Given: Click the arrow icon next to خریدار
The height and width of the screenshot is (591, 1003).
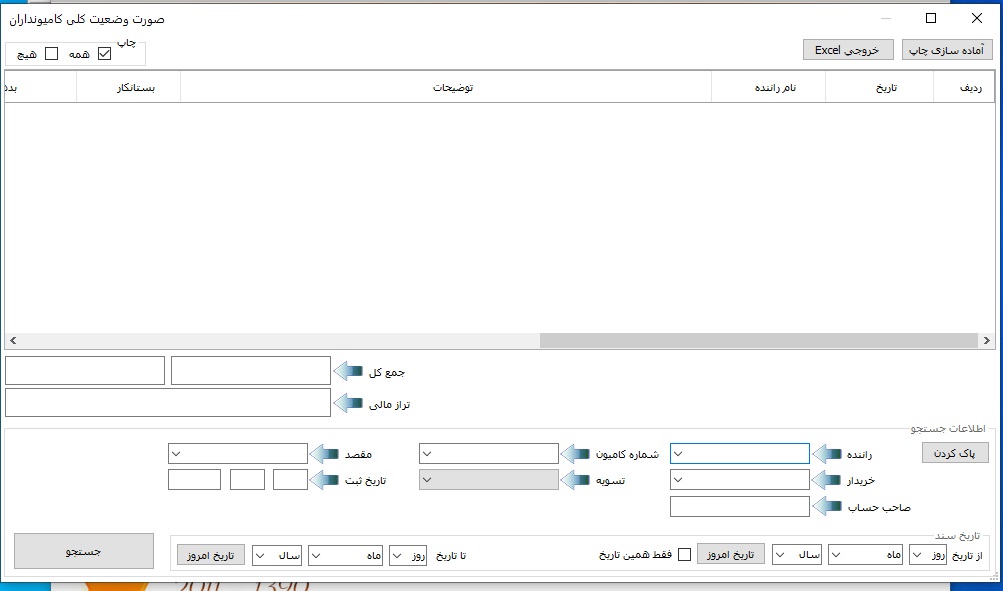Looking at the screenshot, I should 826,480.
